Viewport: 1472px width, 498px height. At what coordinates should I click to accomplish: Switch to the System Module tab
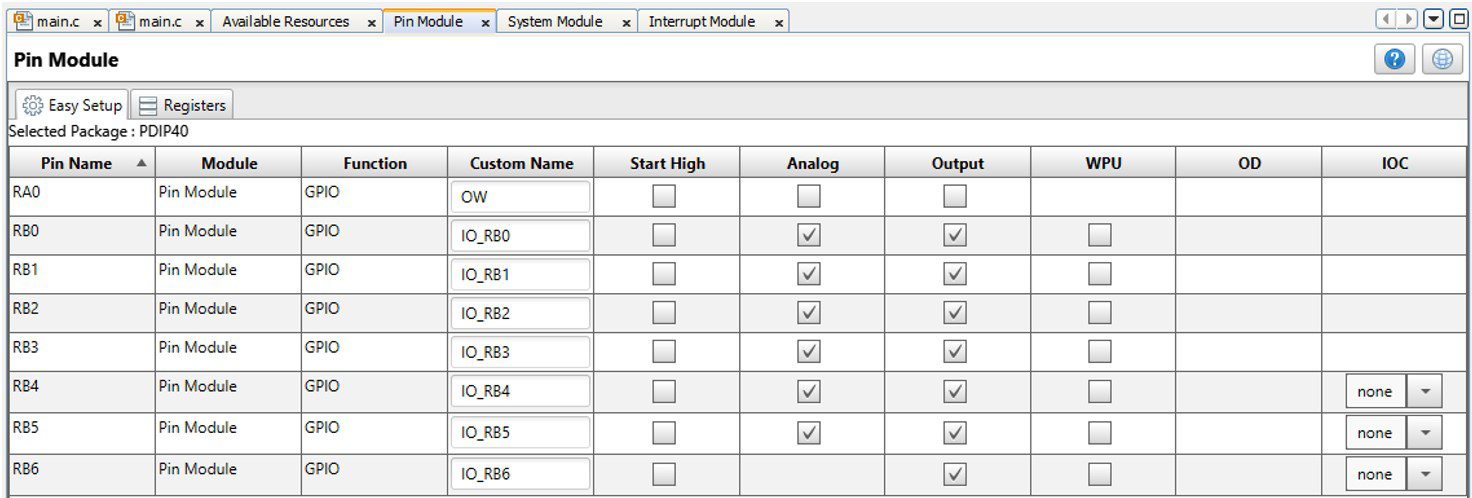pos(555,22)
